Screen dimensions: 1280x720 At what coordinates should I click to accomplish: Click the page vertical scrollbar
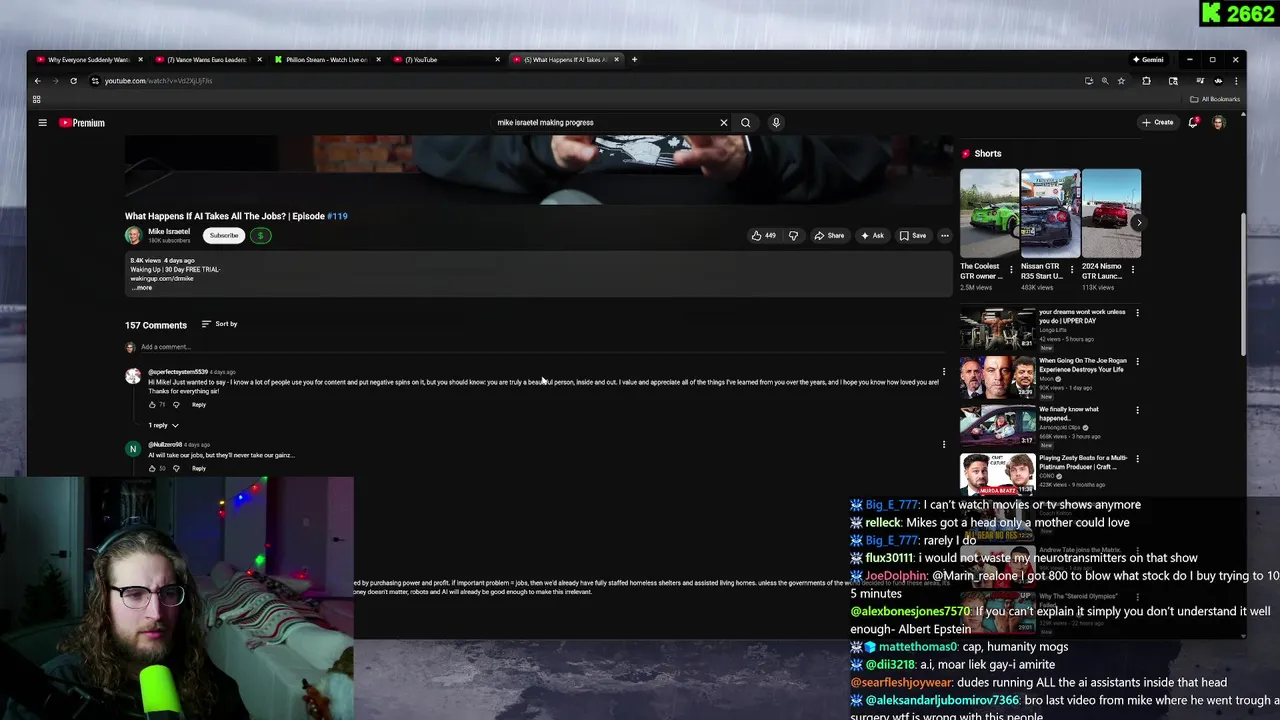[x=1243, y=285]
